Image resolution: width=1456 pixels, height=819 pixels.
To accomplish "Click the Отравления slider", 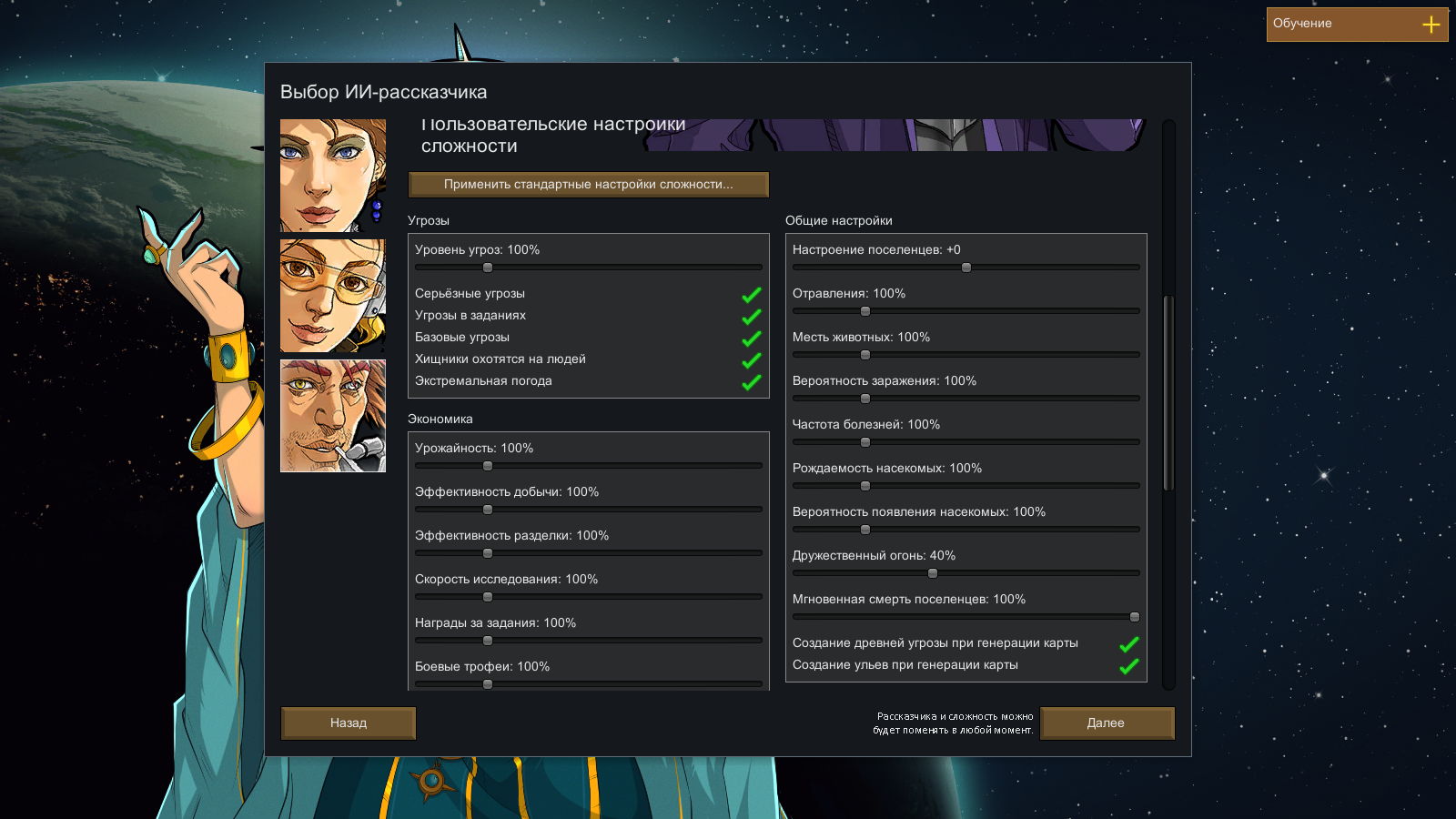I will pos(966,311).
